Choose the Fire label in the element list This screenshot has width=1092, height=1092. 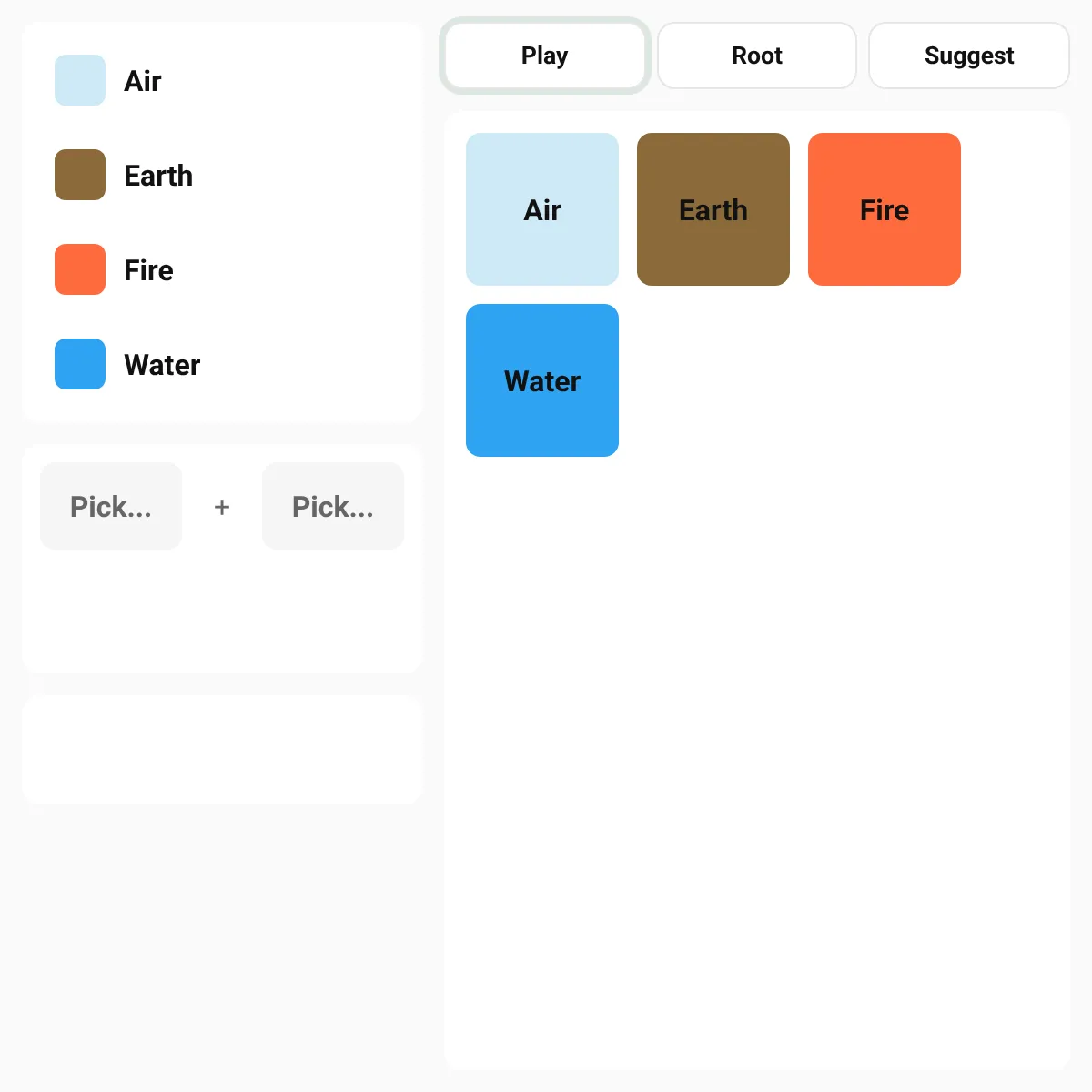click(148, 270)
